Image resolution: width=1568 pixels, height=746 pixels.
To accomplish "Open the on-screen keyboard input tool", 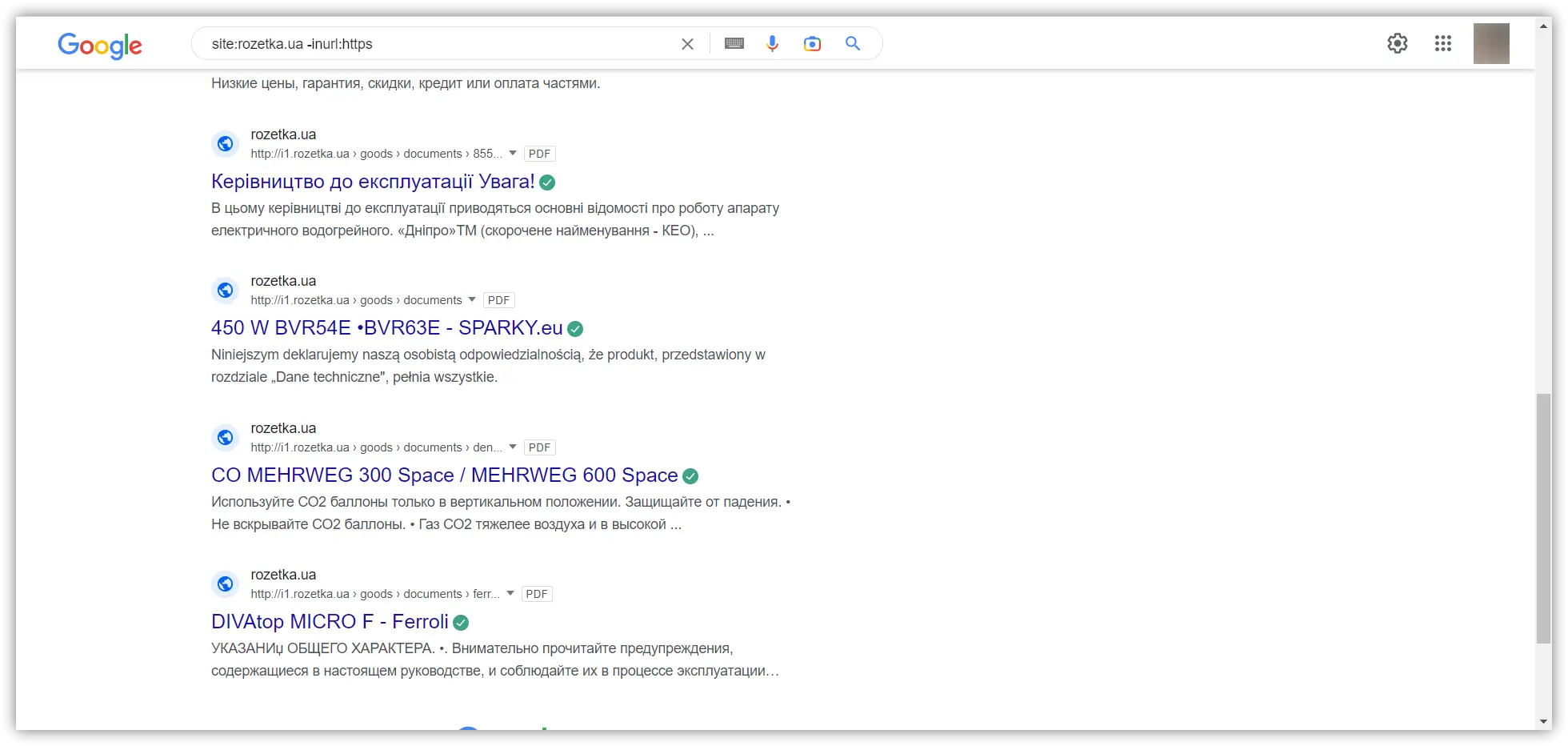I will coord(734,43).
